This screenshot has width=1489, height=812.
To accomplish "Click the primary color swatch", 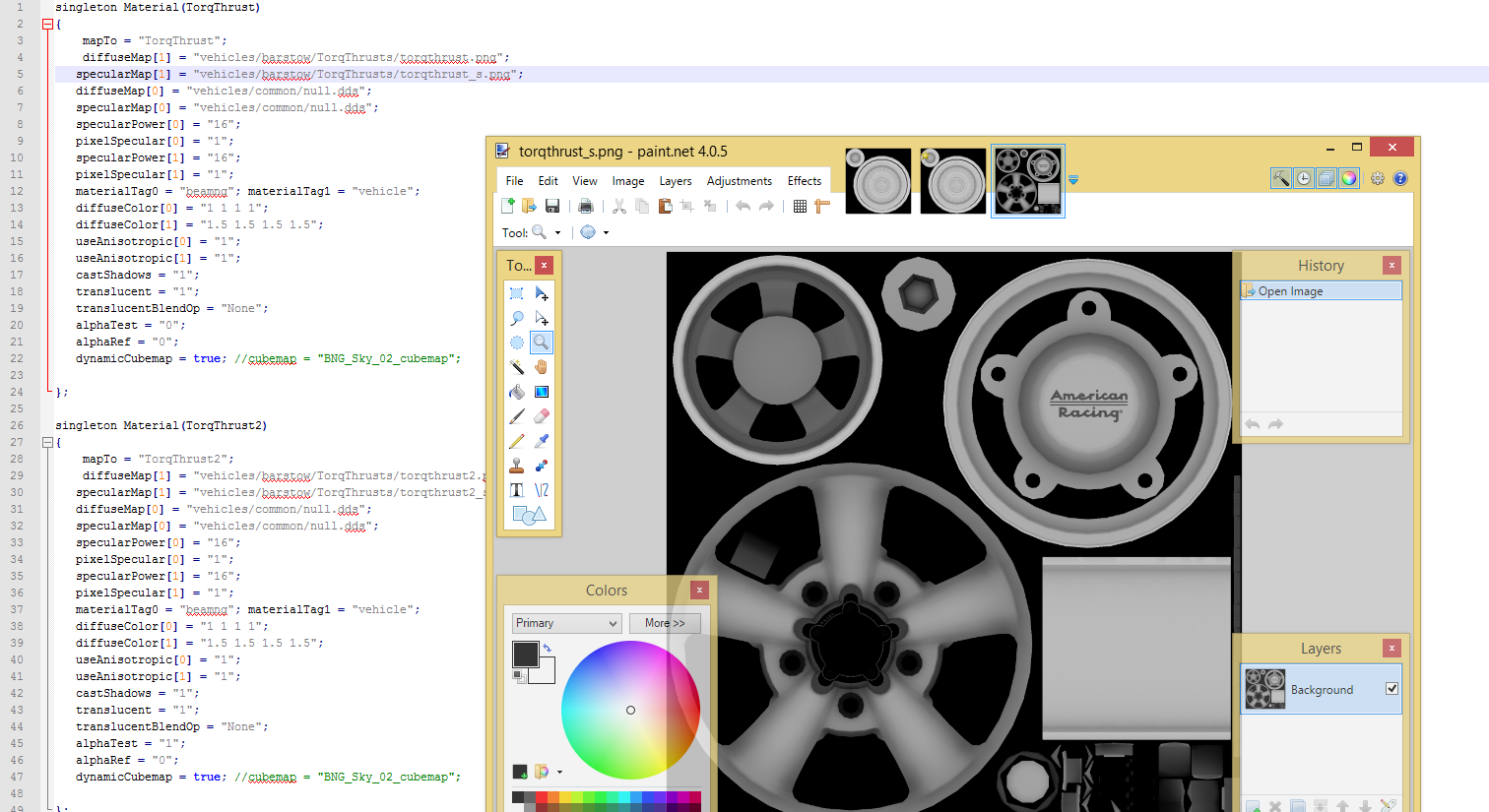I will coord(525,654).
